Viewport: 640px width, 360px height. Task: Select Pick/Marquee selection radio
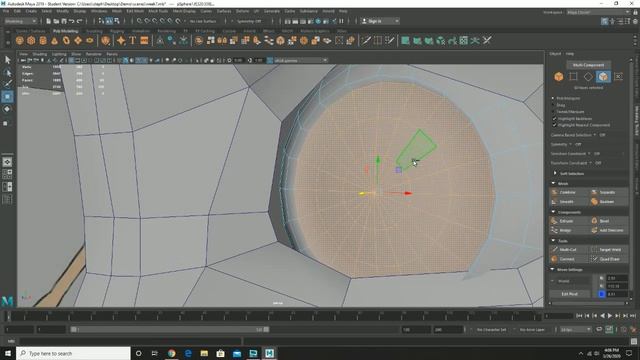tap(553, 98)
